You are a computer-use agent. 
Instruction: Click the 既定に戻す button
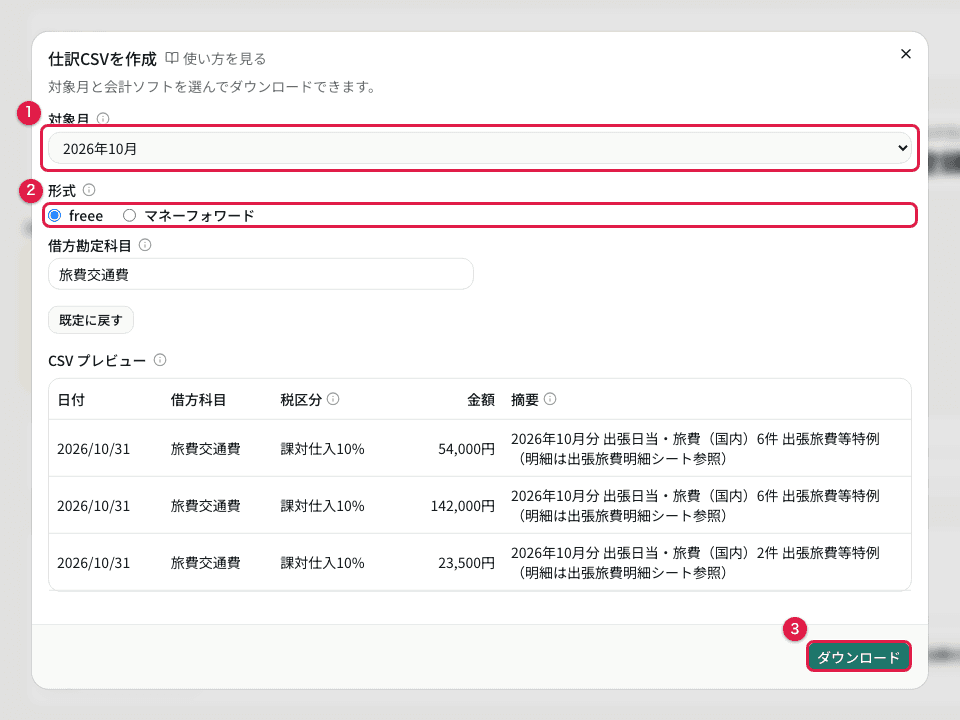91,320
